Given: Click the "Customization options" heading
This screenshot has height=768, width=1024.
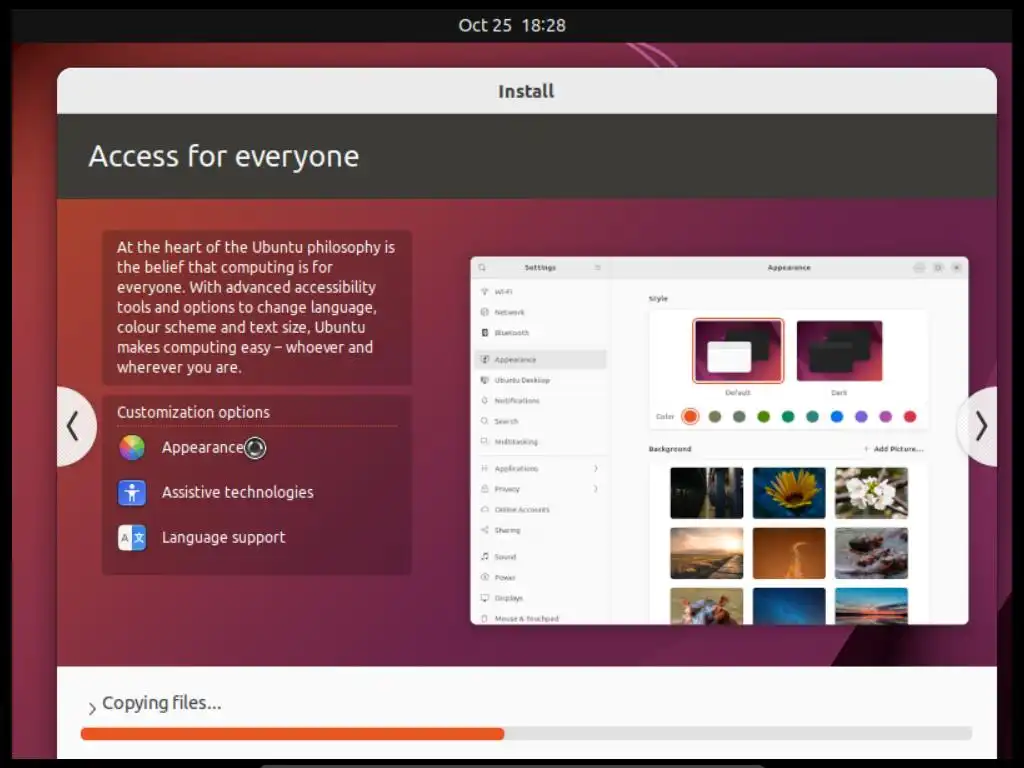Looking at the screenshot, I should click(x=193, y=412).
